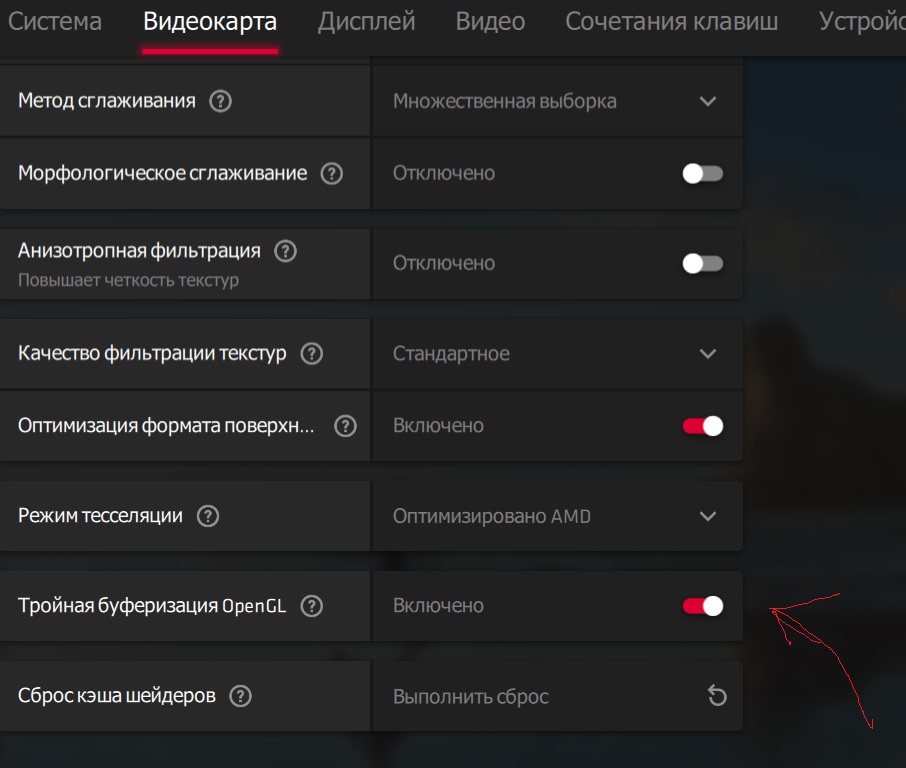Open the Дисплей tab
Viewport: 906px width, 768px height.
coord(366,22)
